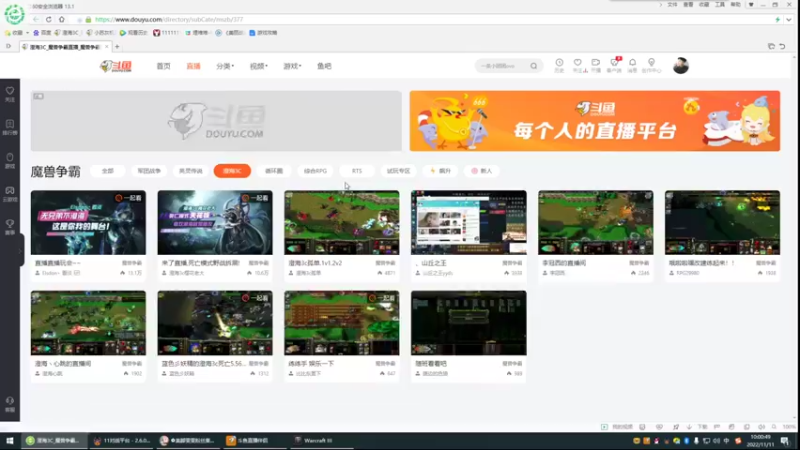Click the Douyu logo in the header
This screenshot has width=800, height=450.
click(116, 66)
